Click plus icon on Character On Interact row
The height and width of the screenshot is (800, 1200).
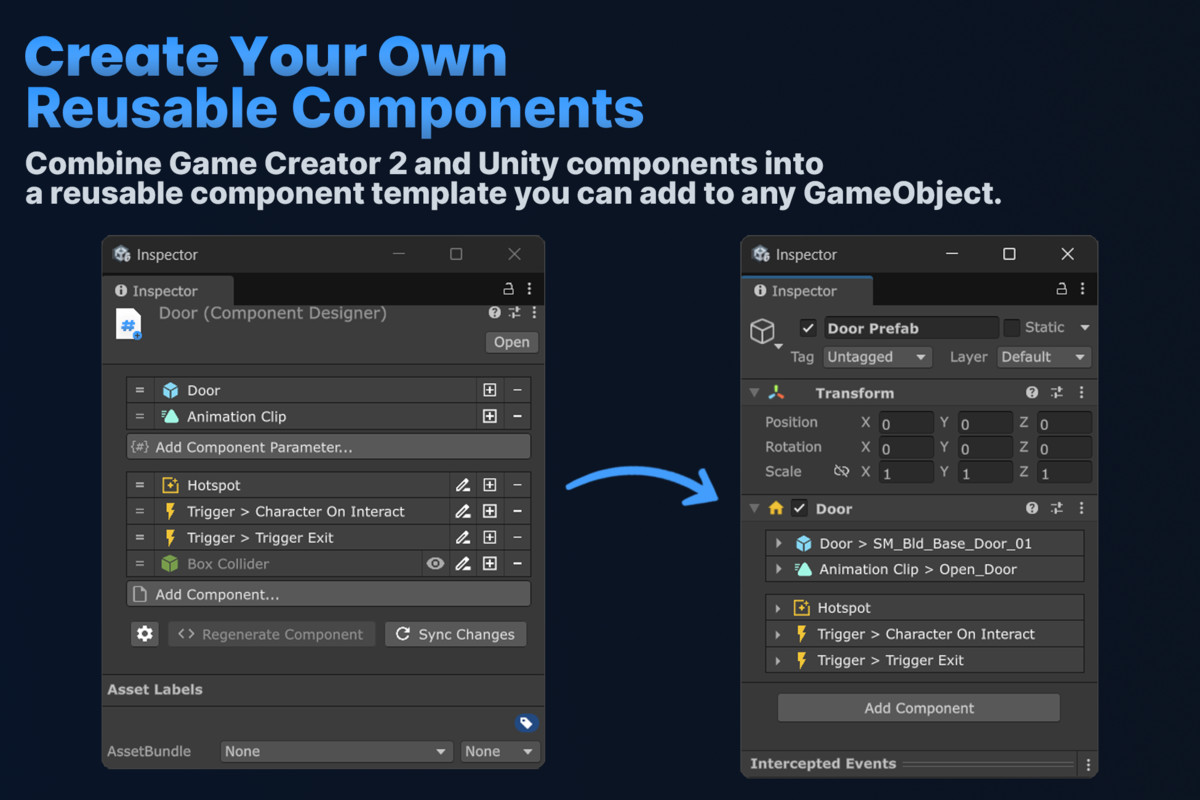(490, 511)
